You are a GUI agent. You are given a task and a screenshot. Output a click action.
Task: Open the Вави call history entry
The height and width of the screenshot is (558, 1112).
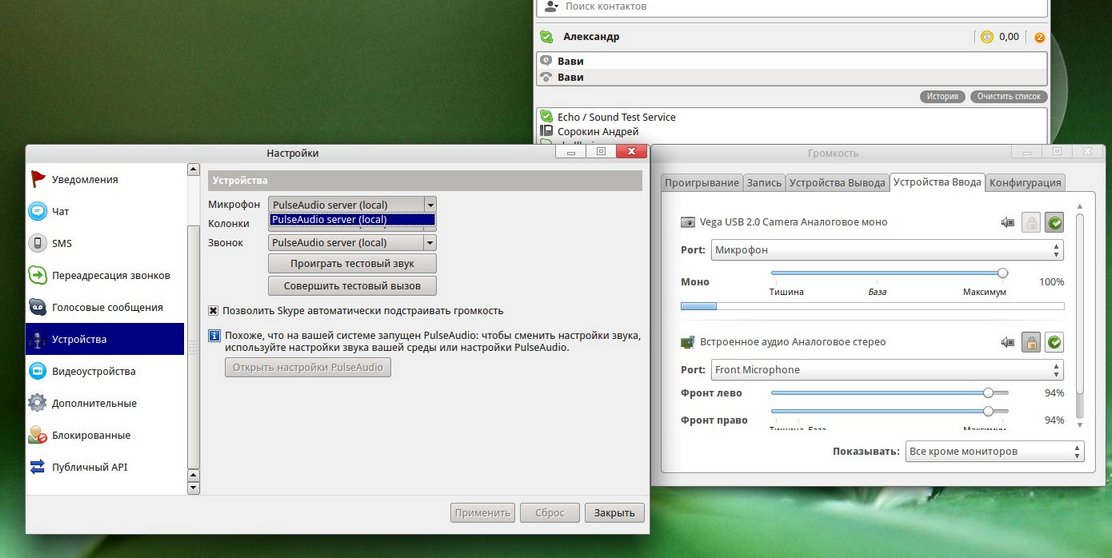pos(791,77)
